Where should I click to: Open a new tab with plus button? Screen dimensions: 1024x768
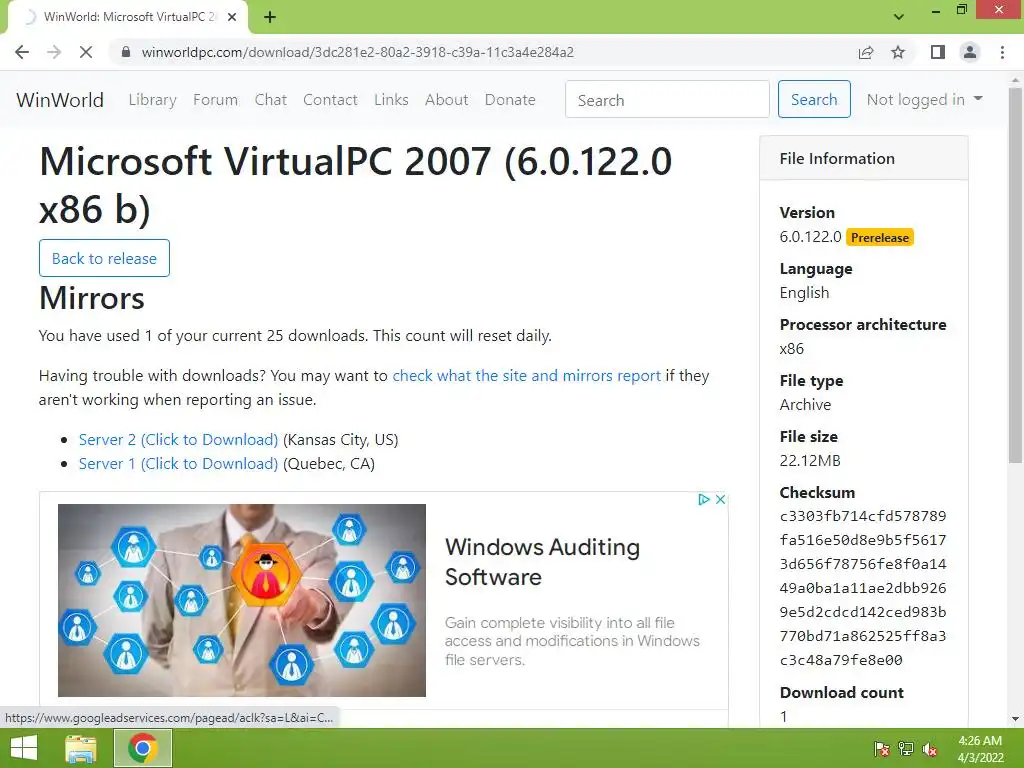click(270, 17)
